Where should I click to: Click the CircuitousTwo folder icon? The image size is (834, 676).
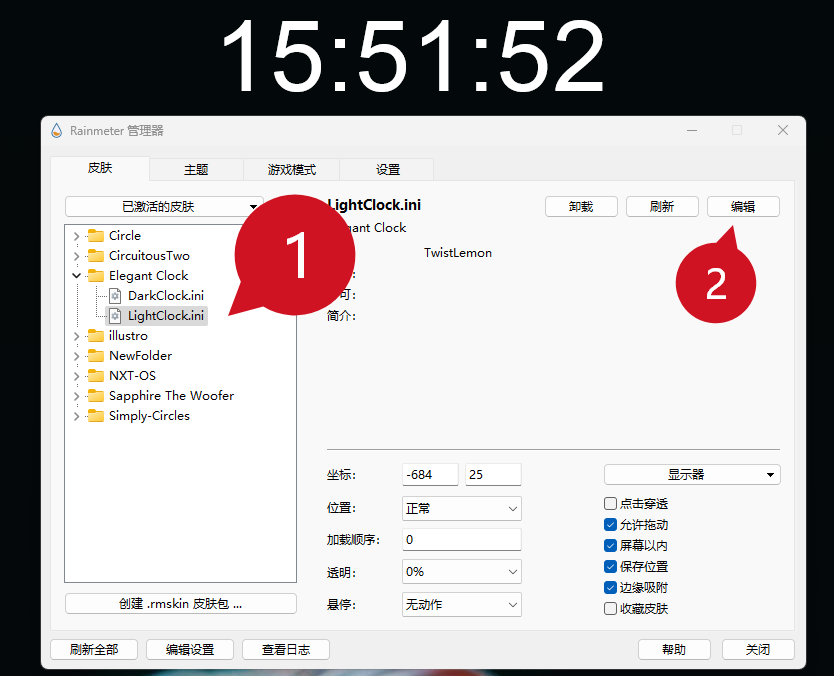96,256
